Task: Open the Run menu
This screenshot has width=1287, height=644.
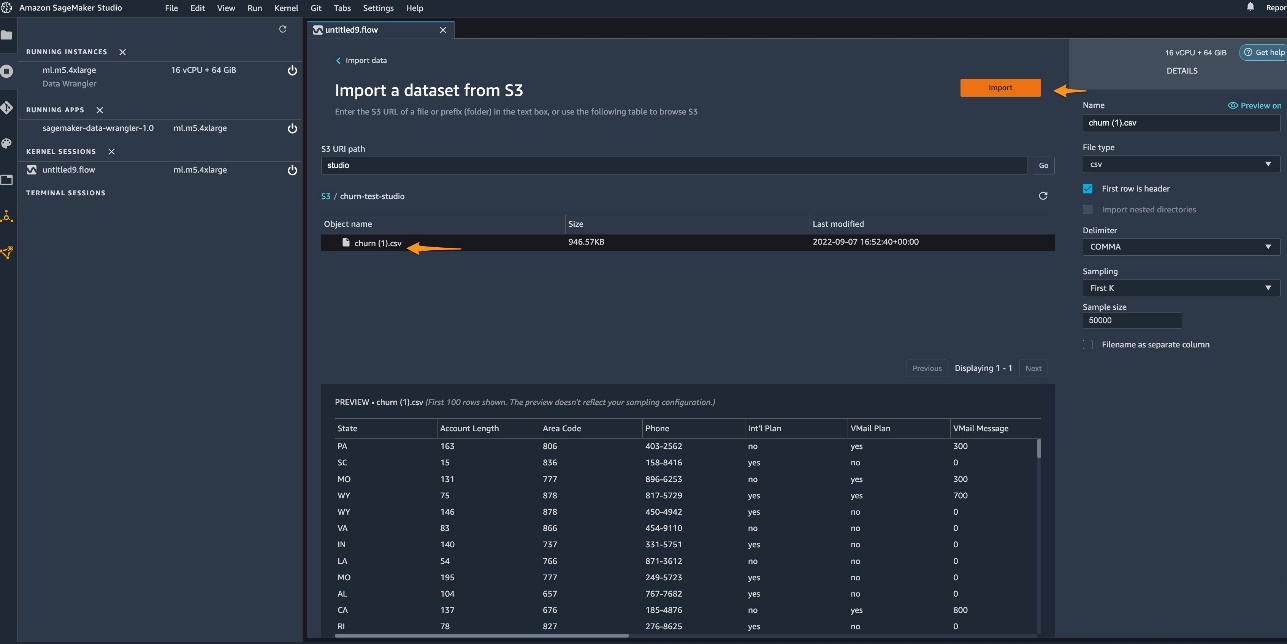Action: point(255,8)
